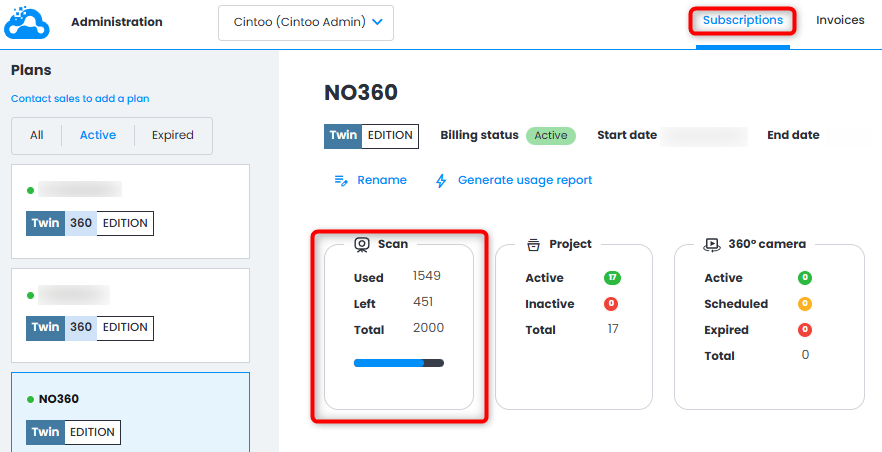882x452 pixels.
Task: Click the lightning bolt usage report icon
Action: click(441, 180)
